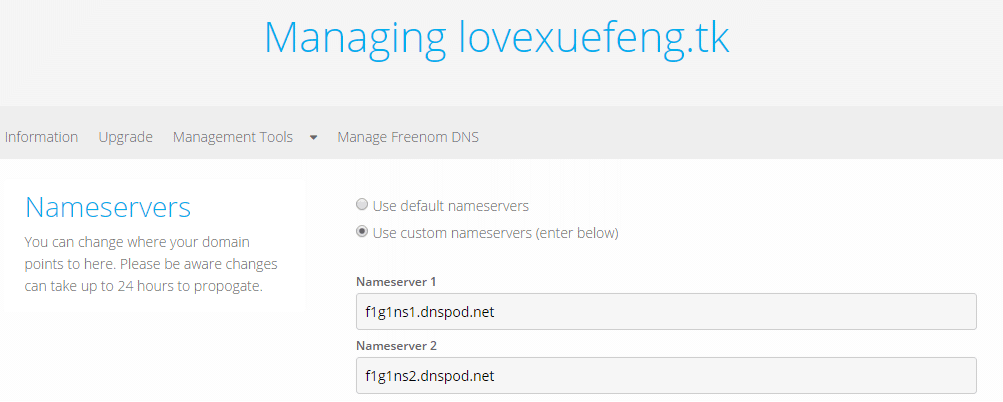This screenshot has width=1003, height=402.
Task: Click the blue 'Nameservers' section heading
Action: (x=108, y=208)
